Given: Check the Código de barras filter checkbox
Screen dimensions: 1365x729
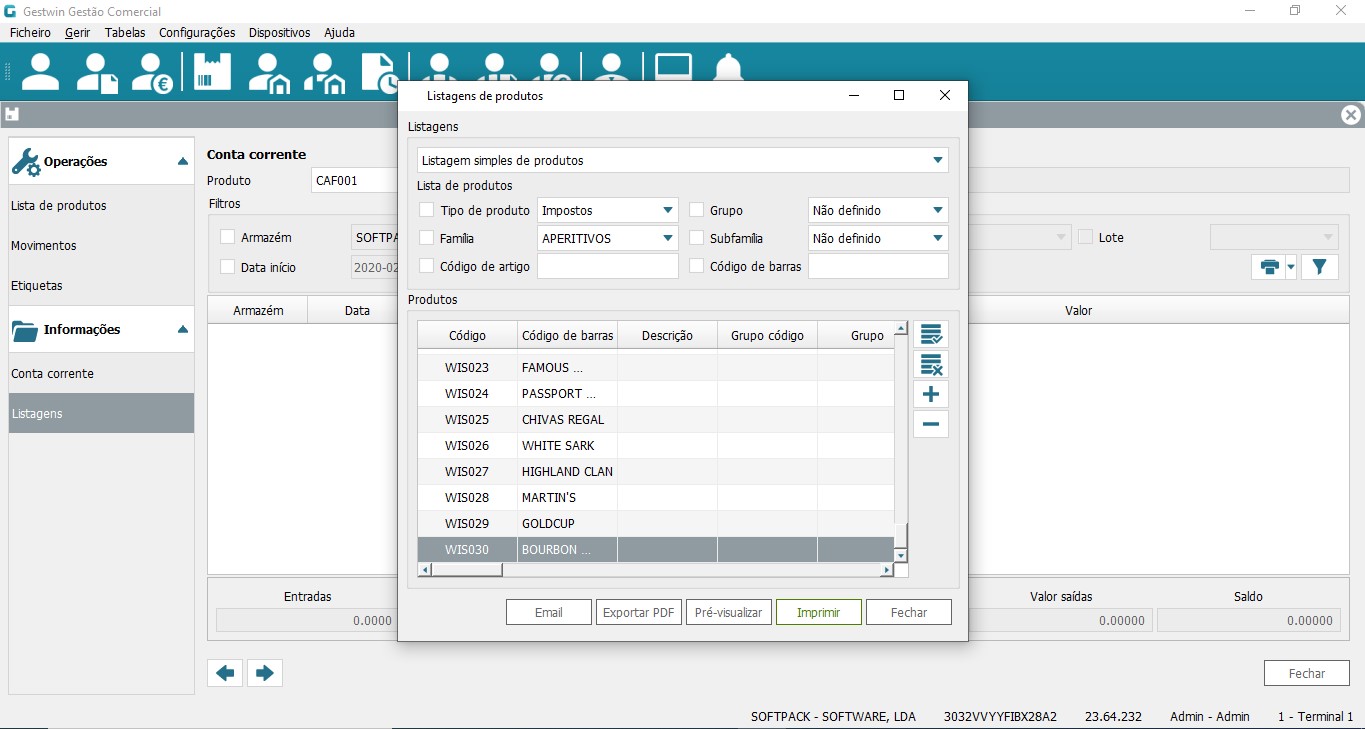Looking at the screenshot, I should click(697, 267).
